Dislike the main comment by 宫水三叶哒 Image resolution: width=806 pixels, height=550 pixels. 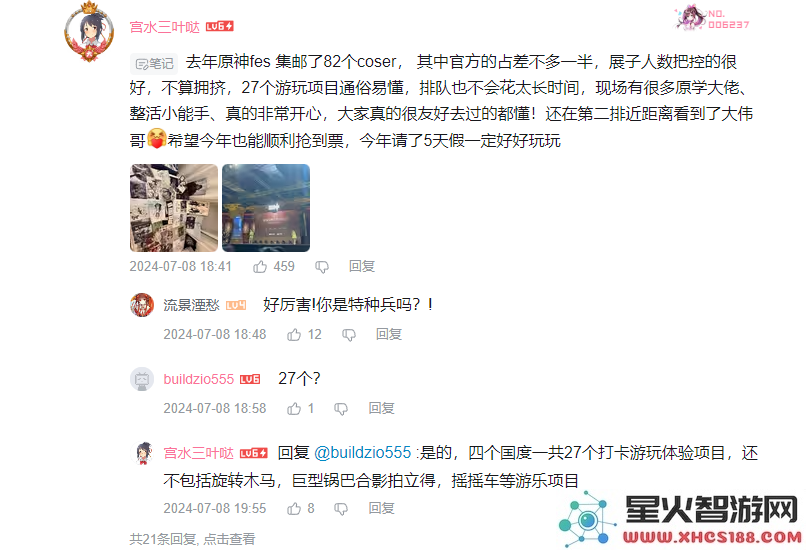click(x=322, y=267)
